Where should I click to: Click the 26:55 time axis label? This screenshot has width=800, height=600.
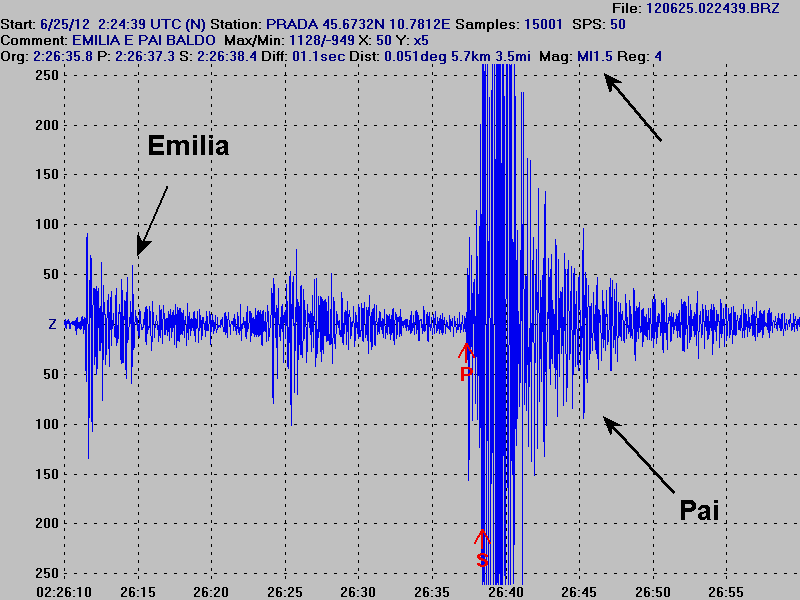[x=726, y=592]
